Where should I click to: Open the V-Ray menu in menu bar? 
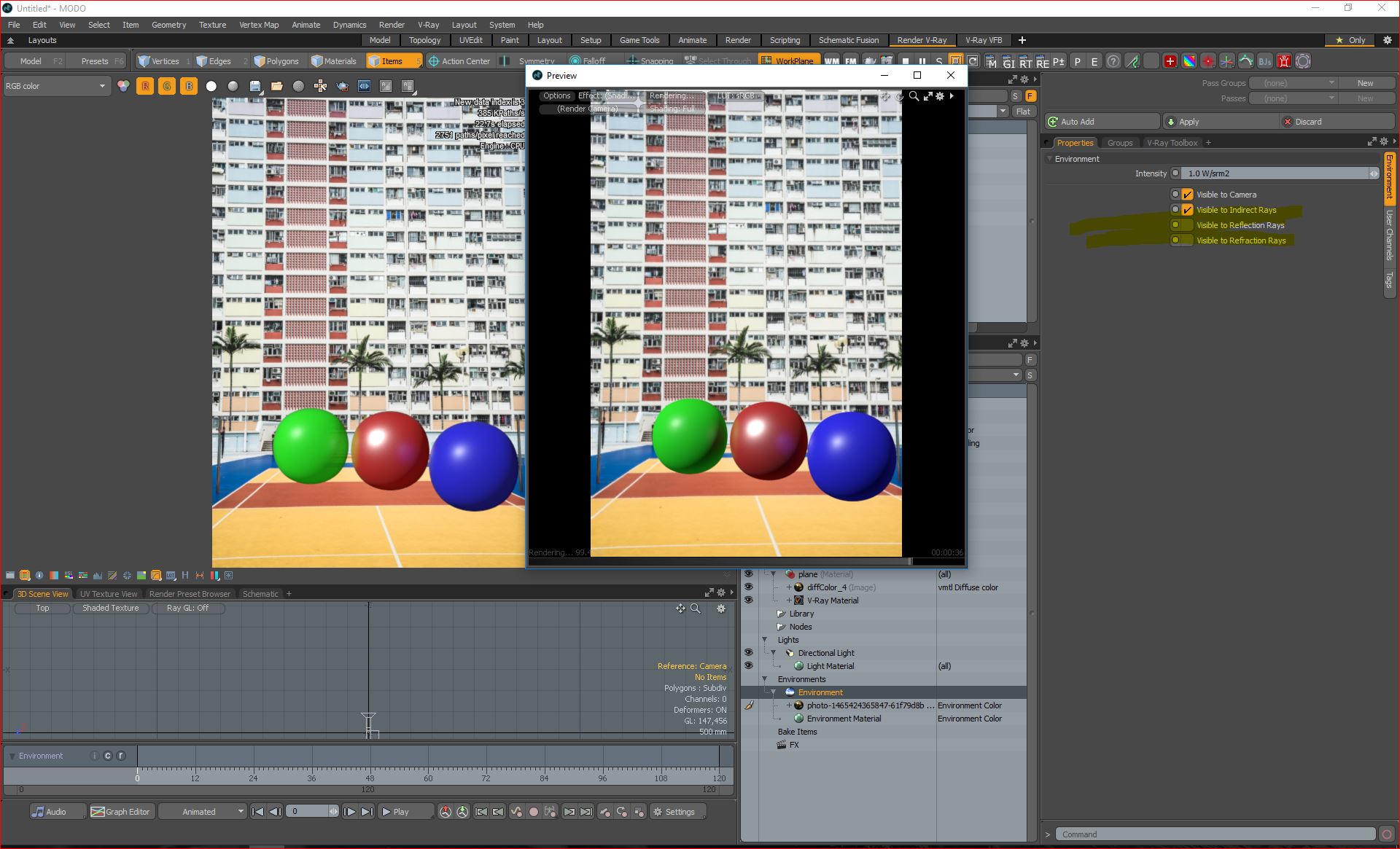coord(428,25)
